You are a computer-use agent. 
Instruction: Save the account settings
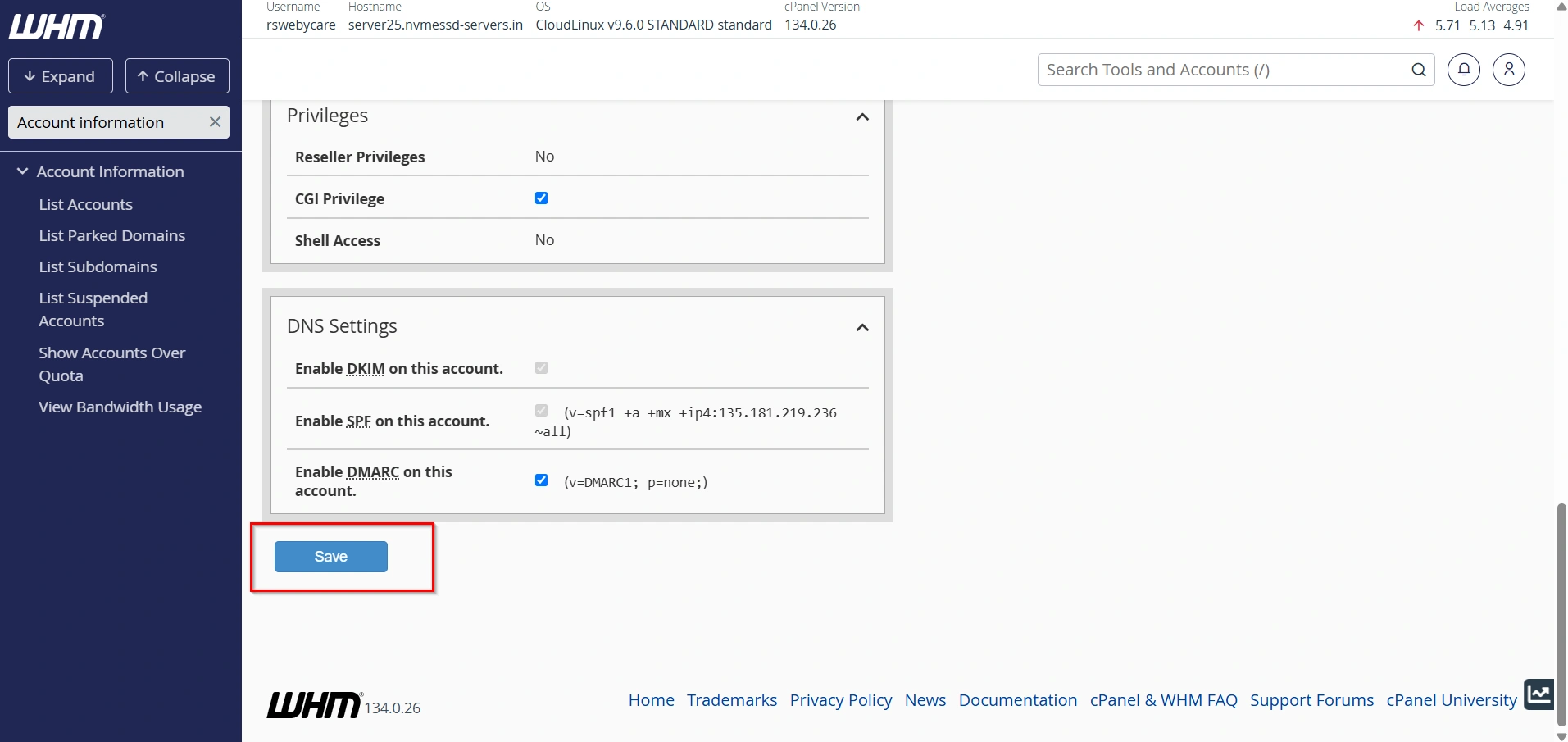(x=331, y=557)
